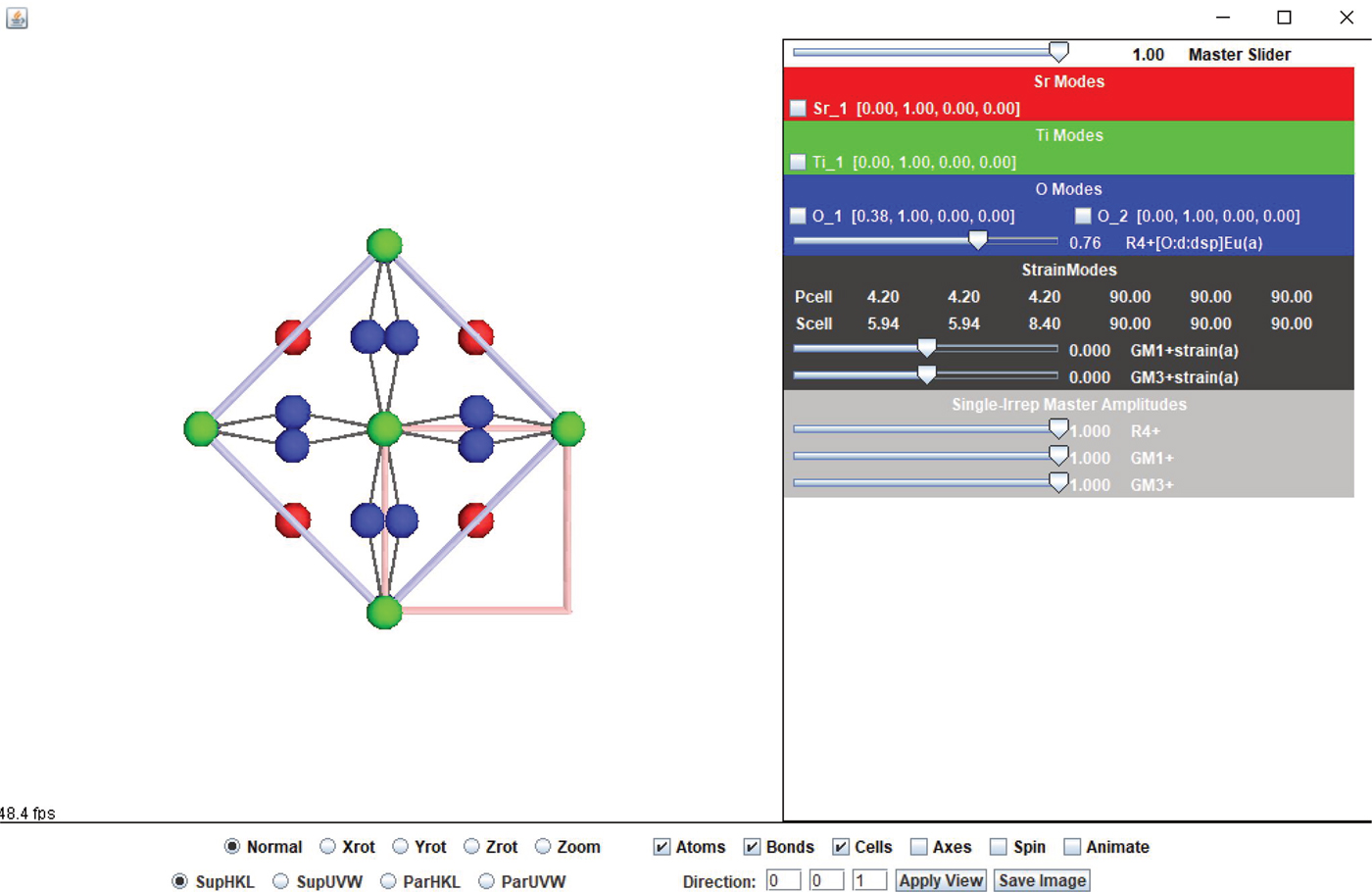Select the Zrot radio button

[x=471, y=846]
